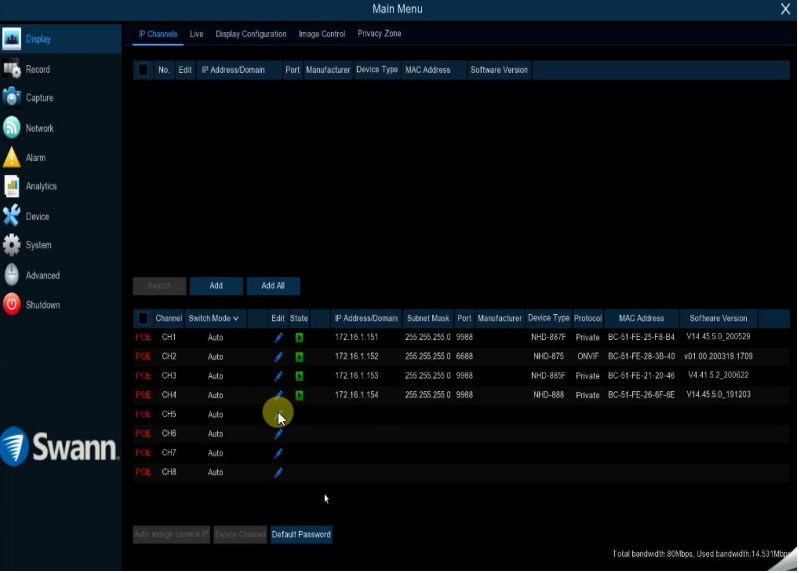This screenshot has height=573, width=799.
Task: Open Network settings globe icon
Action: 12,128
